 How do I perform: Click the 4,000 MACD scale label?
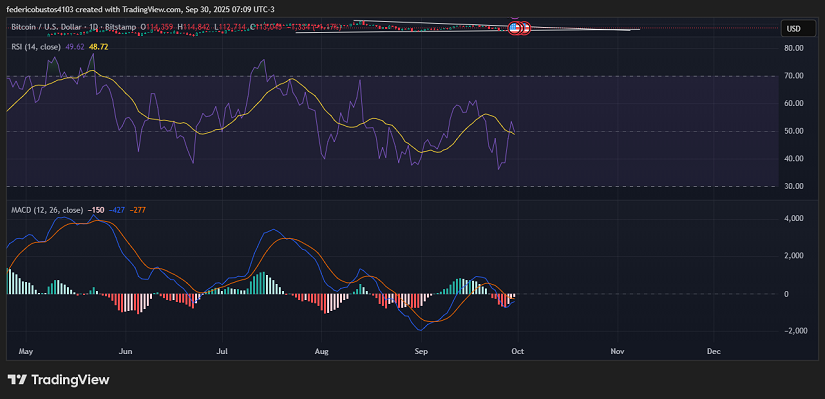coord(793,218)
